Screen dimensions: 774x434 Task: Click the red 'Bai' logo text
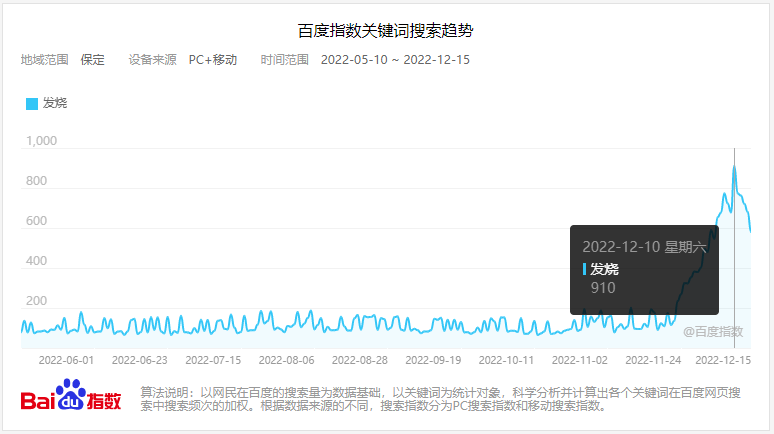tap(38, 401)
